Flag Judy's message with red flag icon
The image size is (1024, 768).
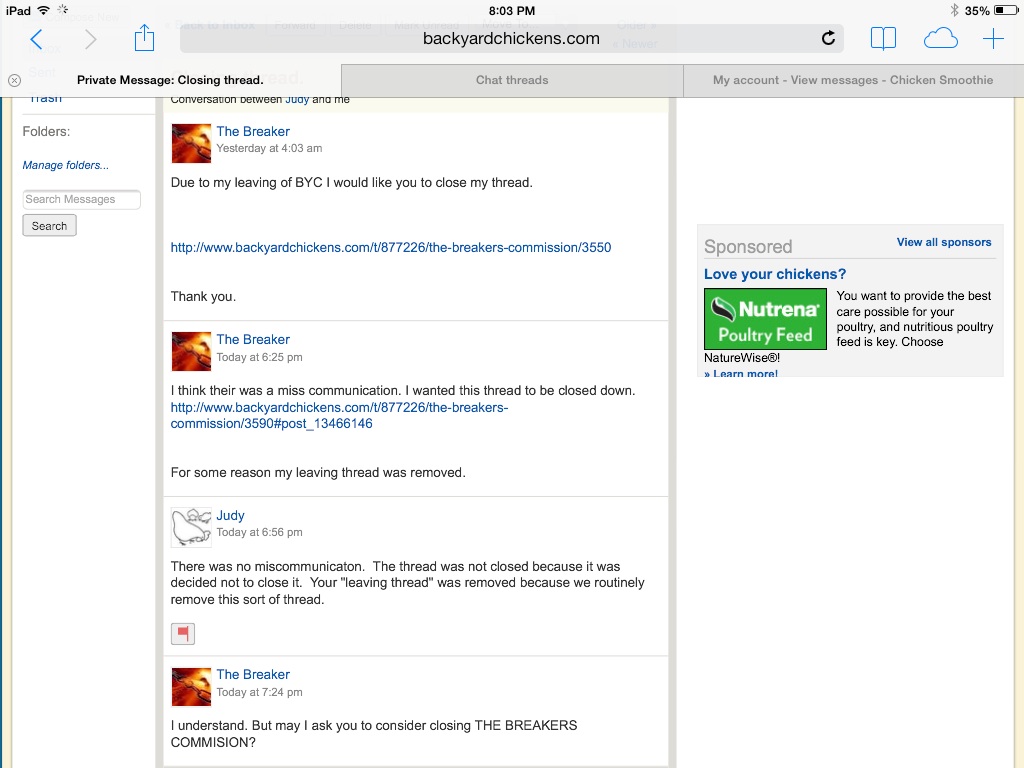click(183, 633)
